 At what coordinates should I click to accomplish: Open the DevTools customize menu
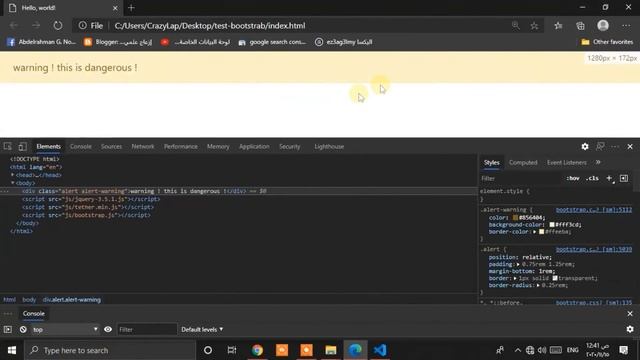615,146
